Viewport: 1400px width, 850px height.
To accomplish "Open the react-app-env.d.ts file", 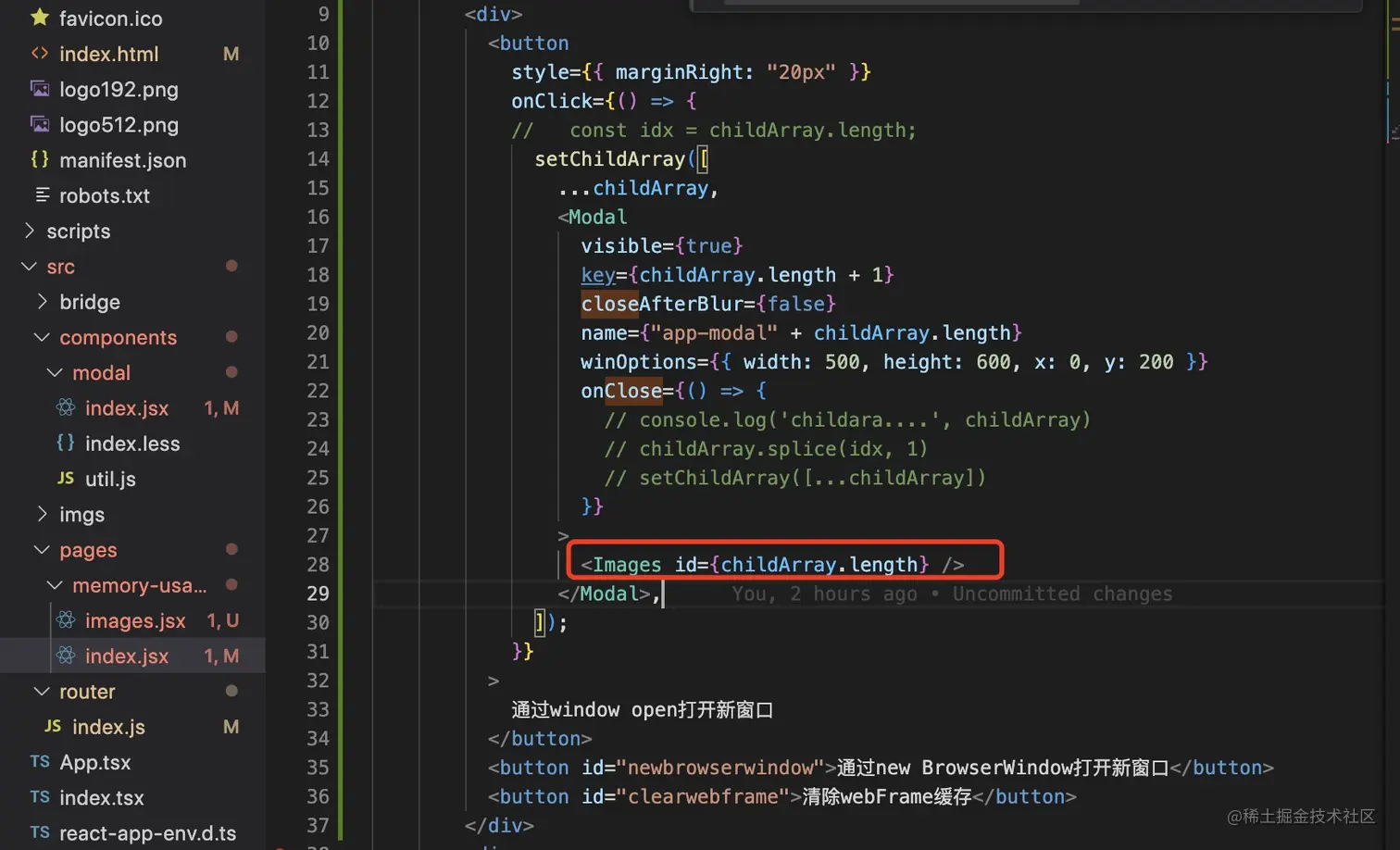I will (x=148, y=833).
